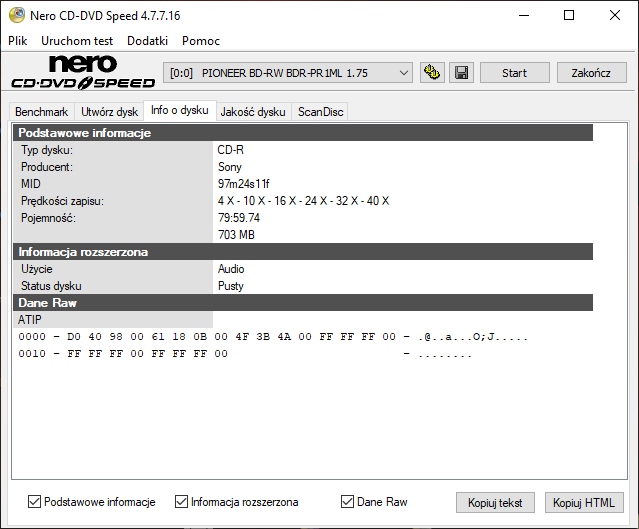Screen dimensions: 639x529
Task: Click the 703 MB capacity value
Action: point(236,235)
